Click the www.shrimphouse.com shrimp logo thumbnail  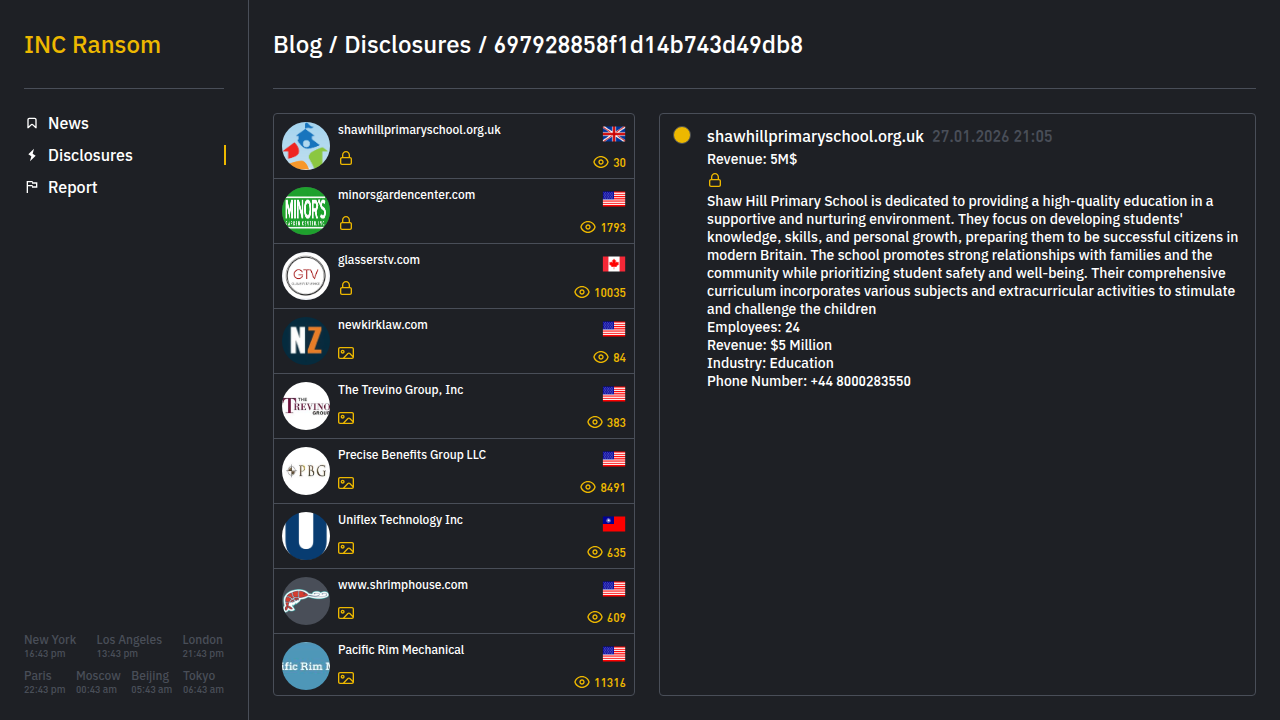(306, 601)
